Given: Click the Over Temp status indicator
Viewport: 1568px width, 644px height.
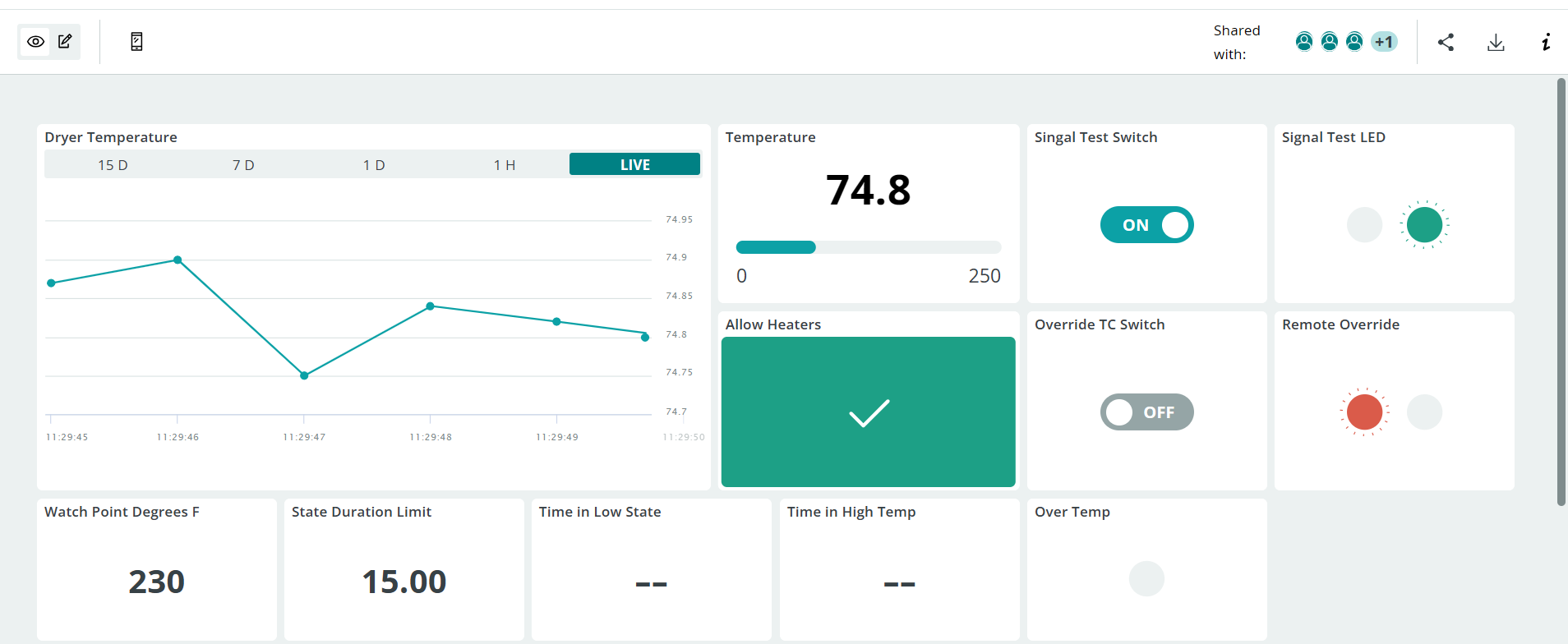Looking at the screenshot, I should (1146, 579).
